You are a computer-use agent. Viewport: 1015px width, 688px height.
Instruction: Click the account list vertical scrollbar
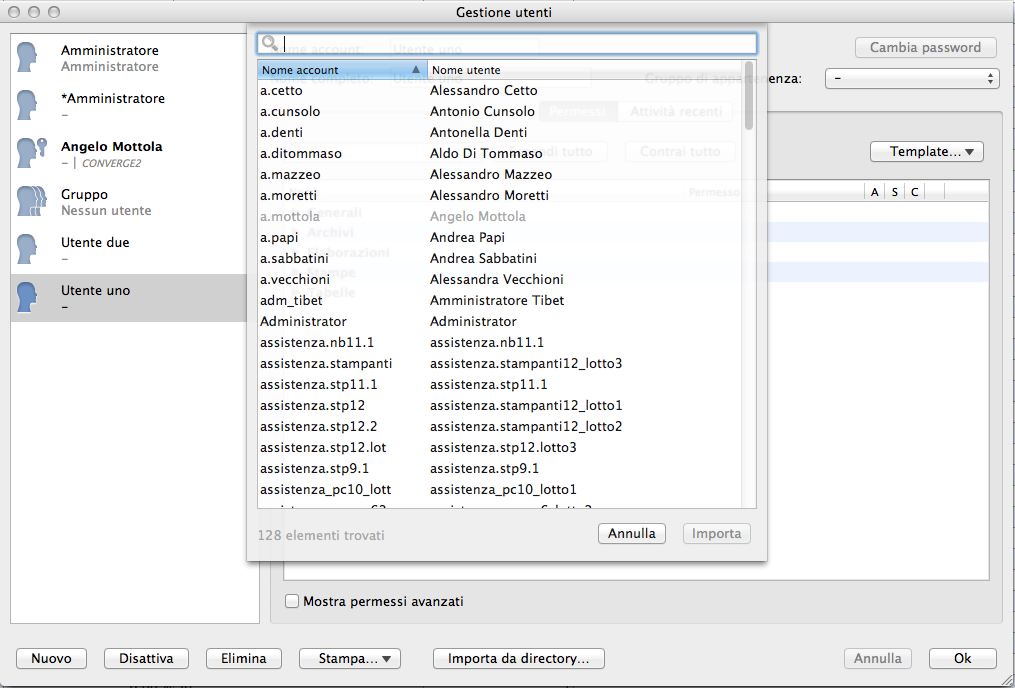click(749, 300)
